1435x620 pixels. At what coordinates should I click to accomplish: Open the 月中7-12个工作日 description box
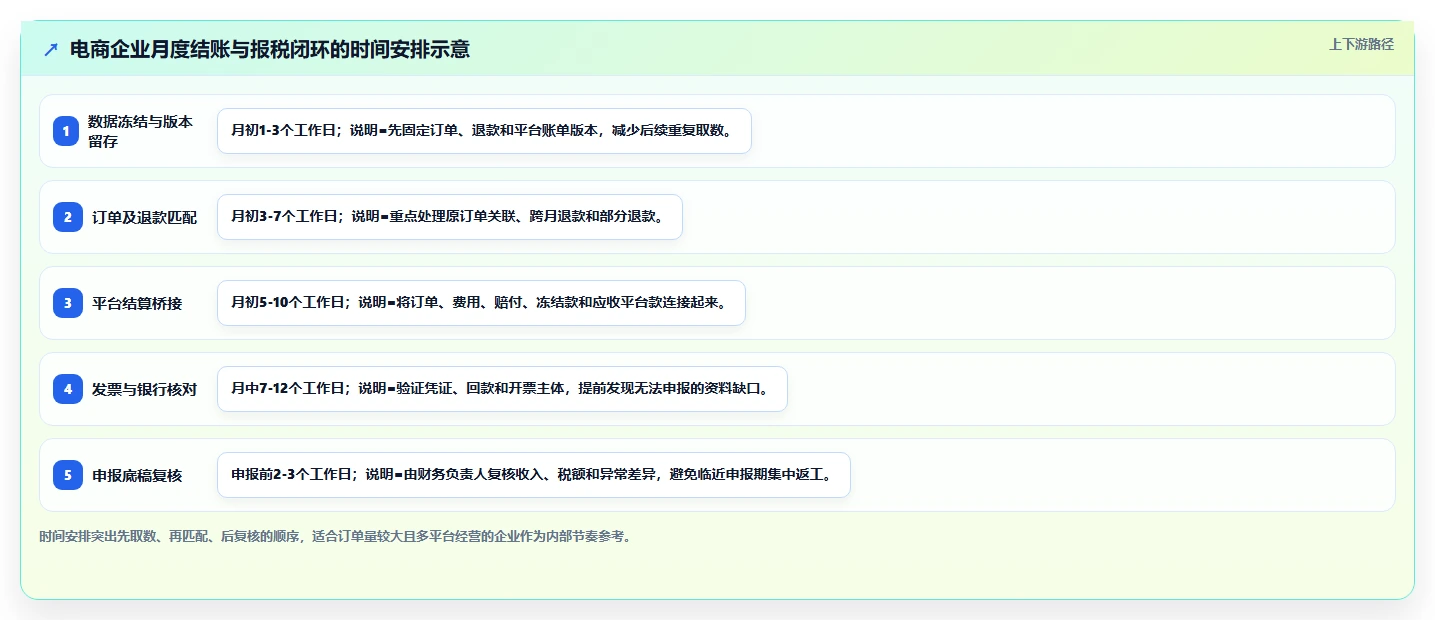click(x=502, y=389)
